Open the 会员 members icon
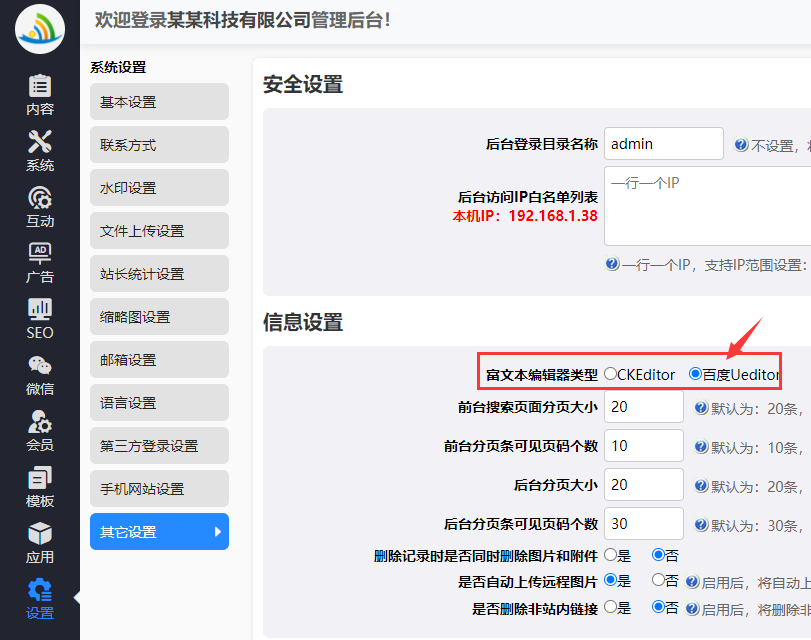This screenshot has width=811, height=640. (40, 422)
